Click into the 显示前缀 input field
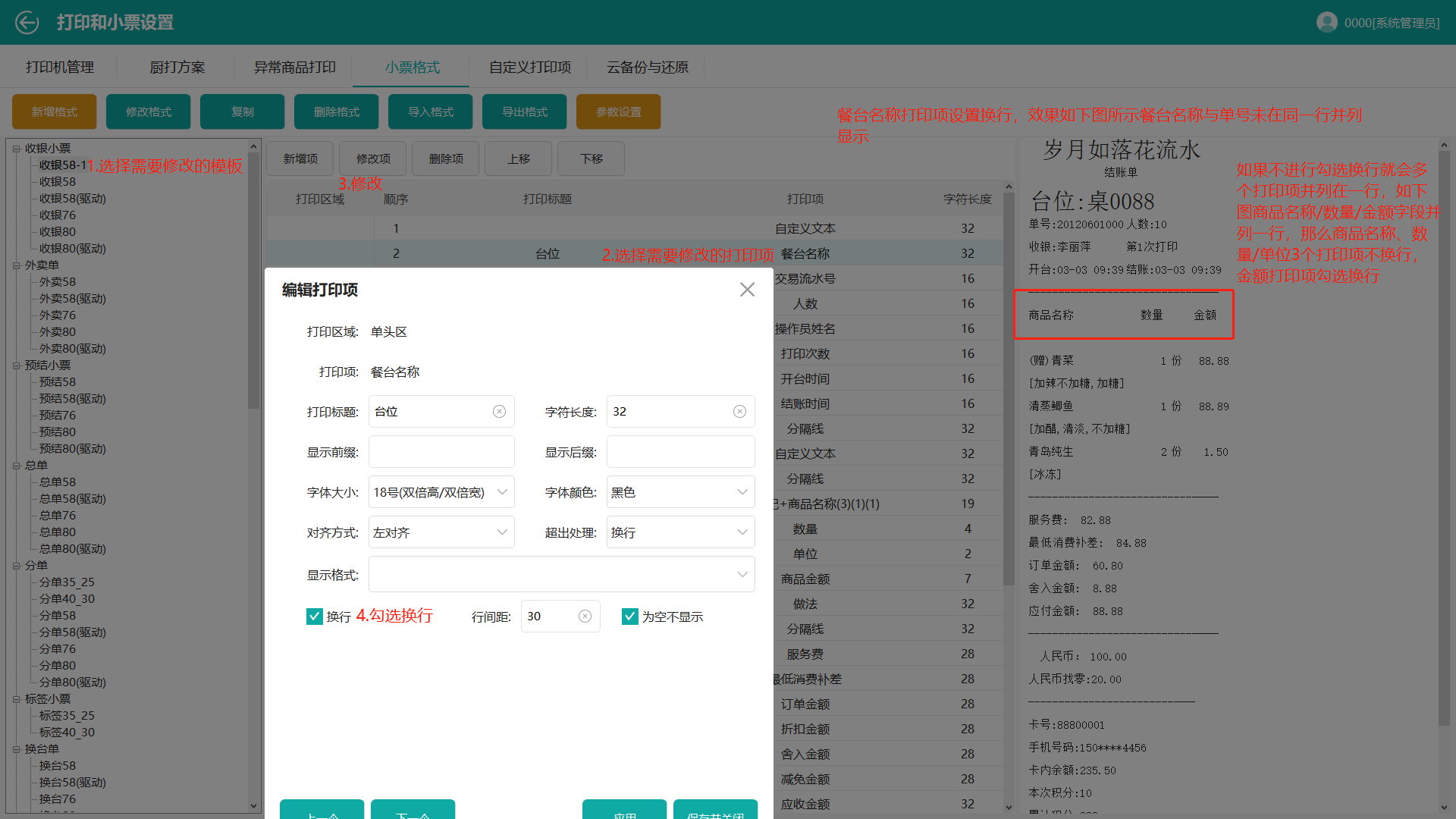 click(x=441, y=452)
